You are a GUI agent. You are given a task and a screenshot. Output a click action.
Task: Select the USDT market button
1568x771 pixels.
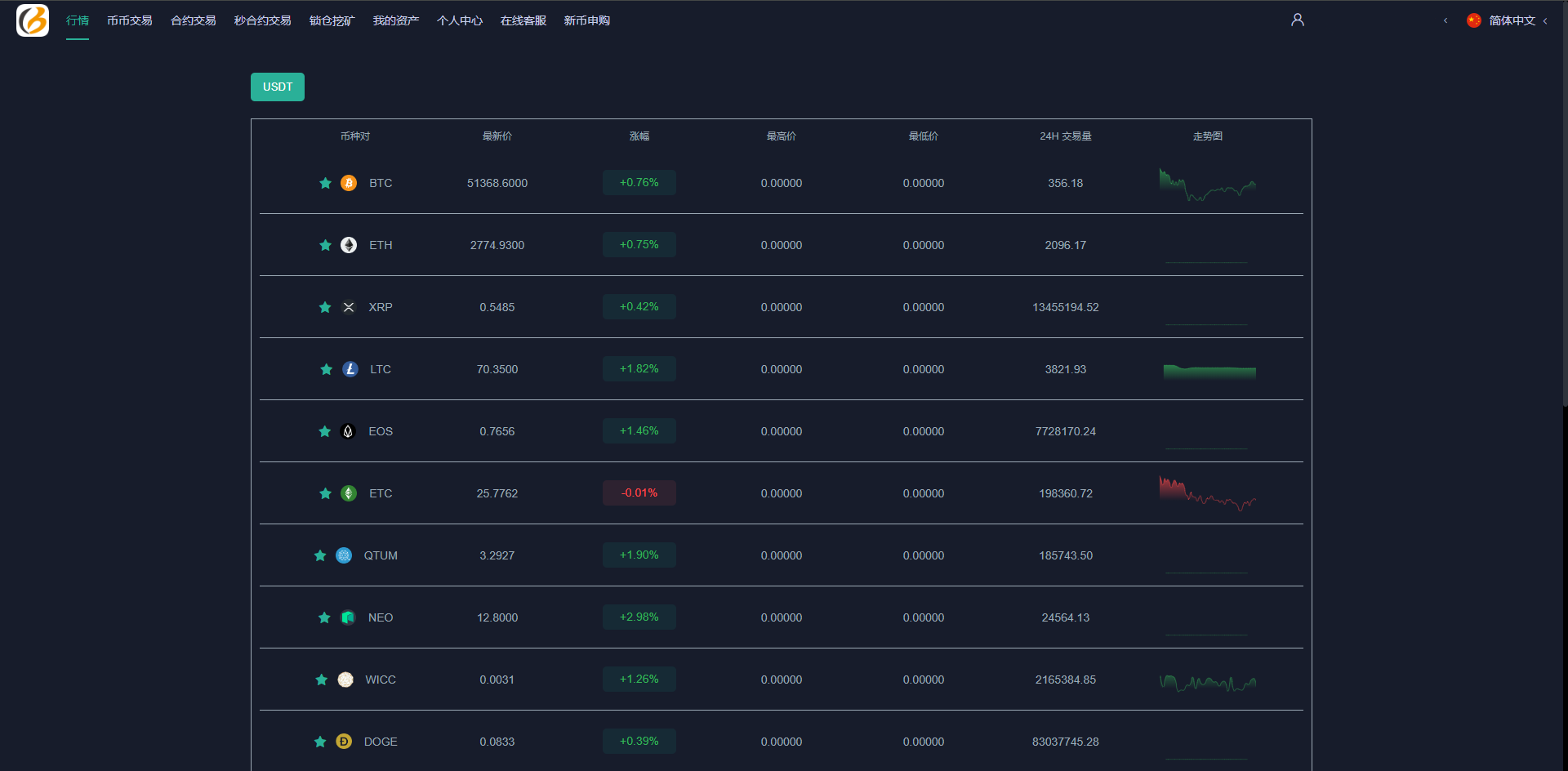(278, 87)
